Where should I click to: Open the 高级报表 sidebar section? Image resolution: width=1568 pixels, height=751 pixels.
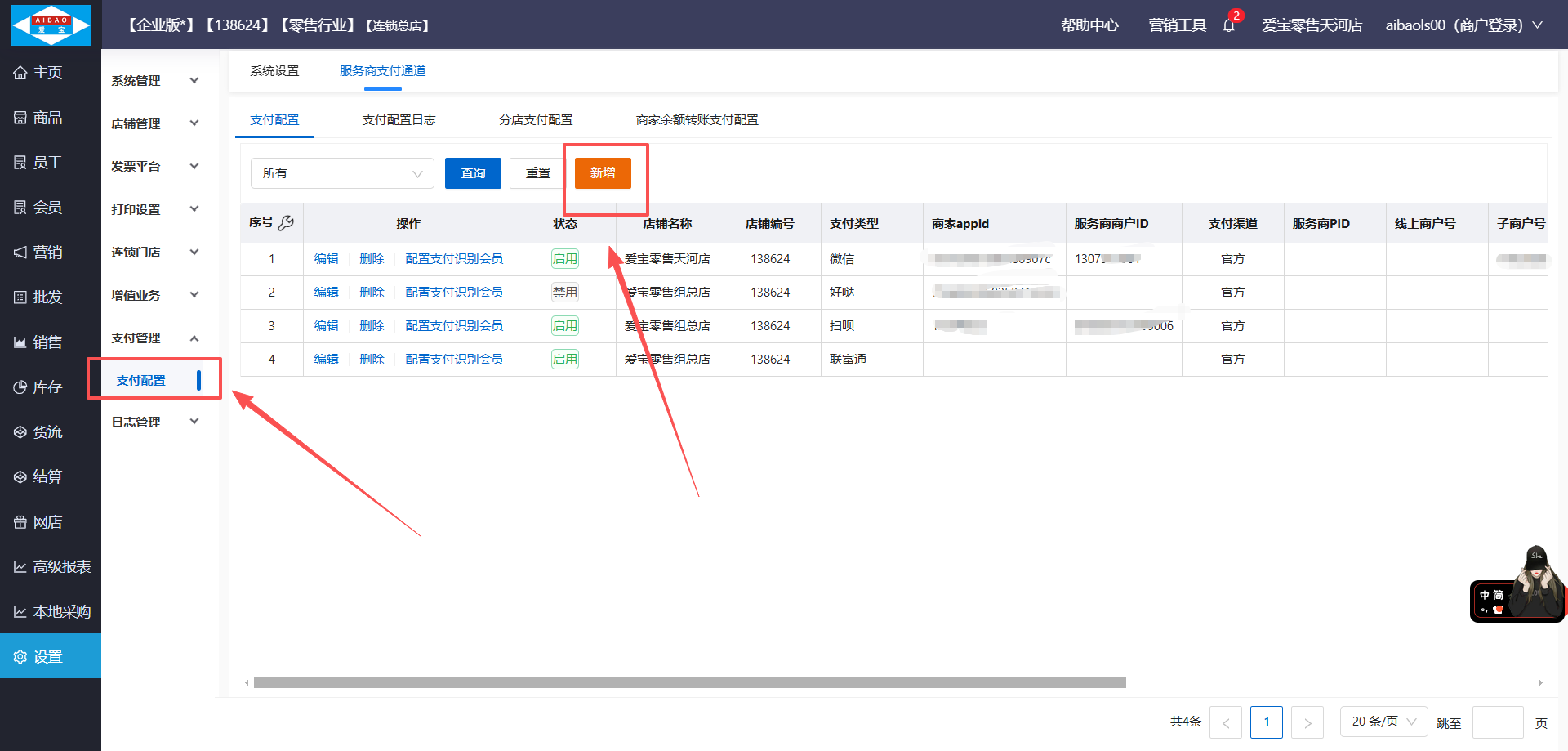click(x=51, y=567)
